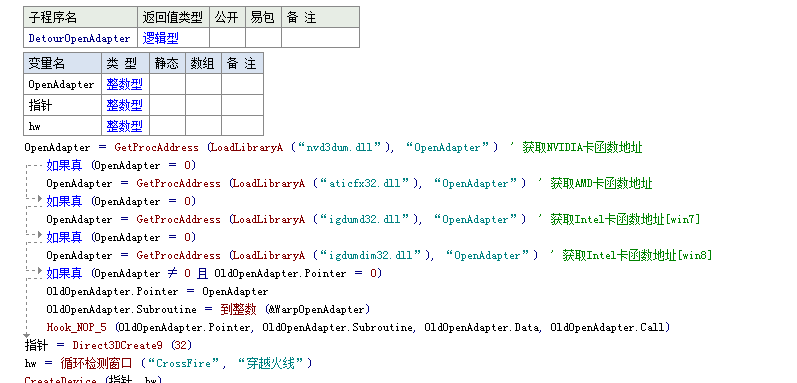Click the DetourOpenAdapter subroutine name cell
797x383 pixels.
point(80,38)
